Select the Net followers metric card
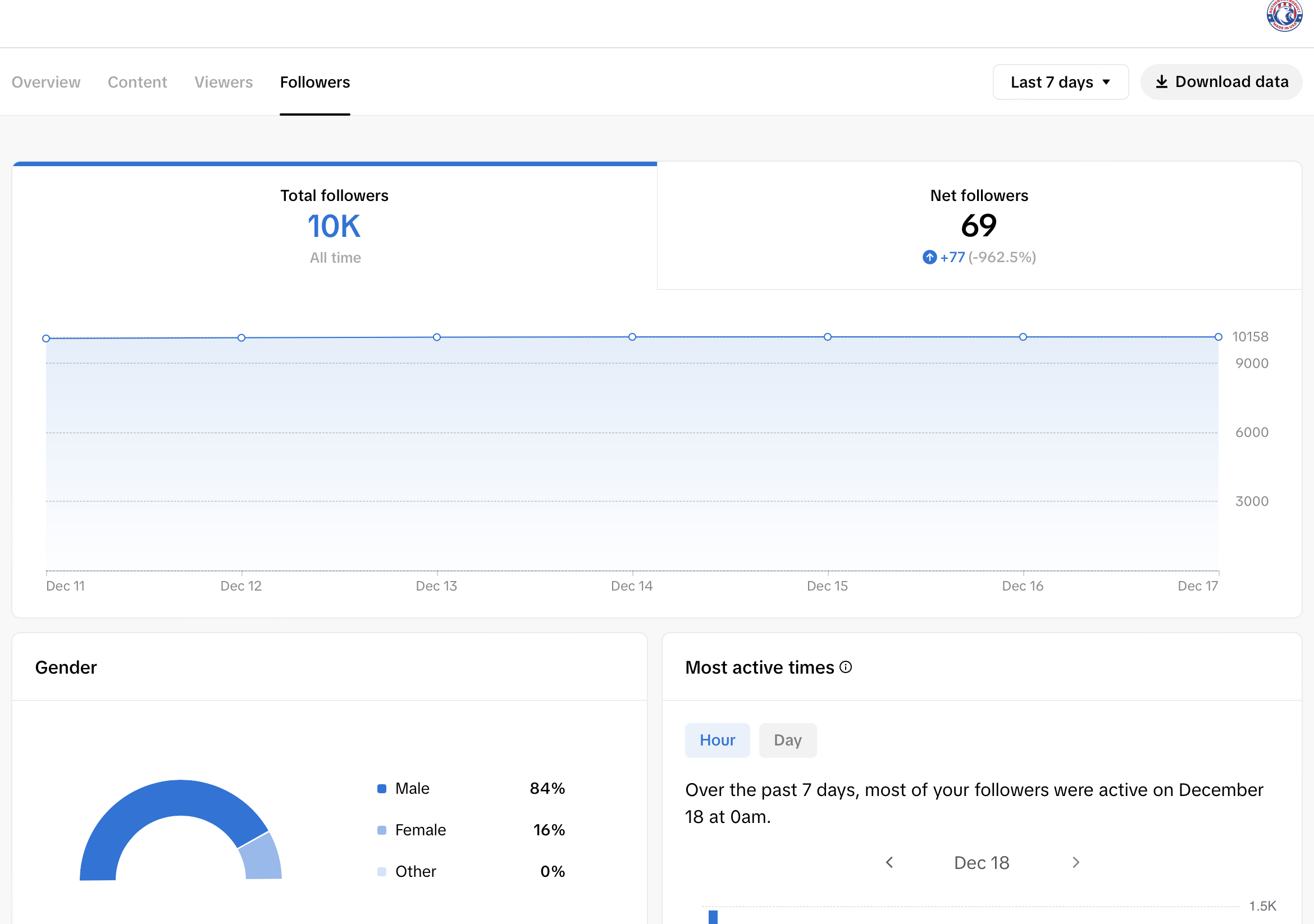Image resolution: width=1314 pixels, height=924 pixels. [x=979, y=226]
